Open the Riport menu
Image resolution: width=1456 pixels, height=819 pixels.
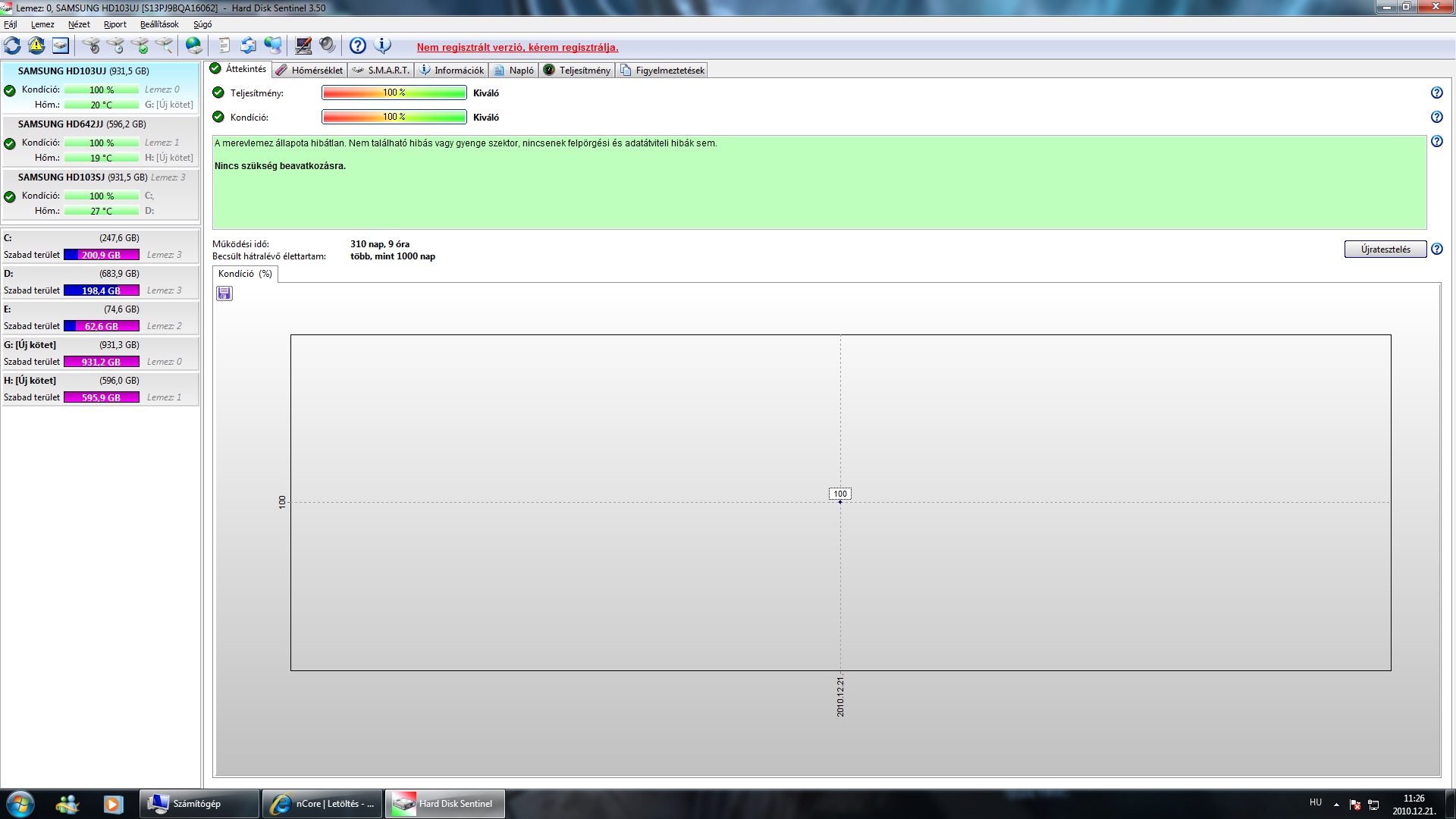click(x=115, y=24)
